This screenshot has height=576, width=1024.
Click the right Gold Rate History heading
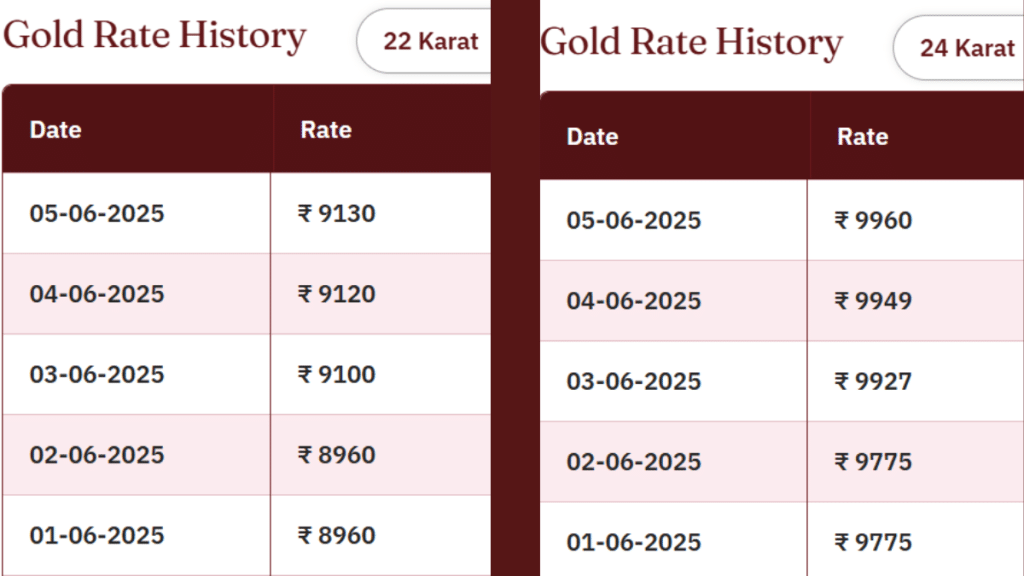pyautogui.click(x=692, y=43)
